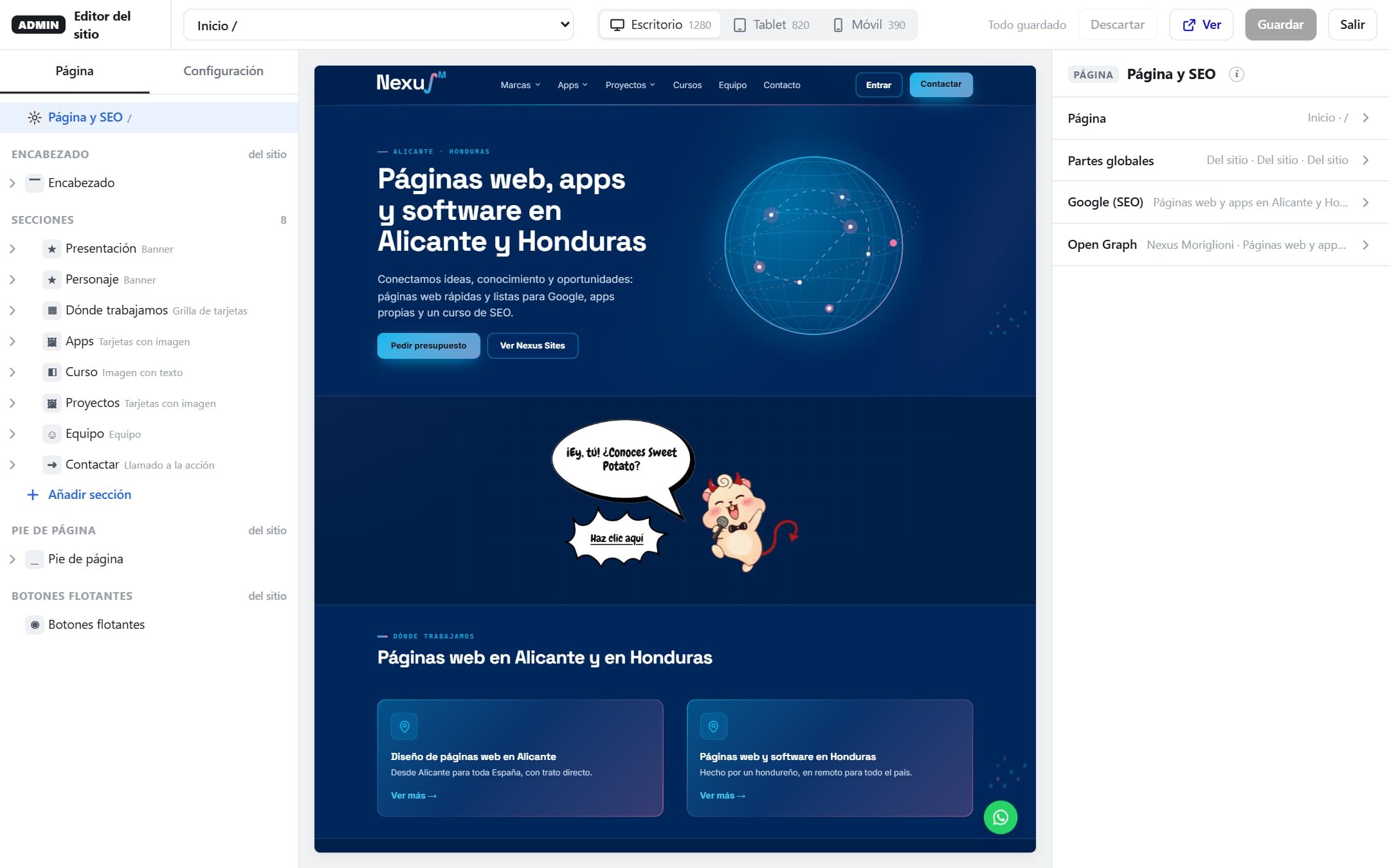
Task: Click the star icon beside Personaje
Action: pos(52,280)
